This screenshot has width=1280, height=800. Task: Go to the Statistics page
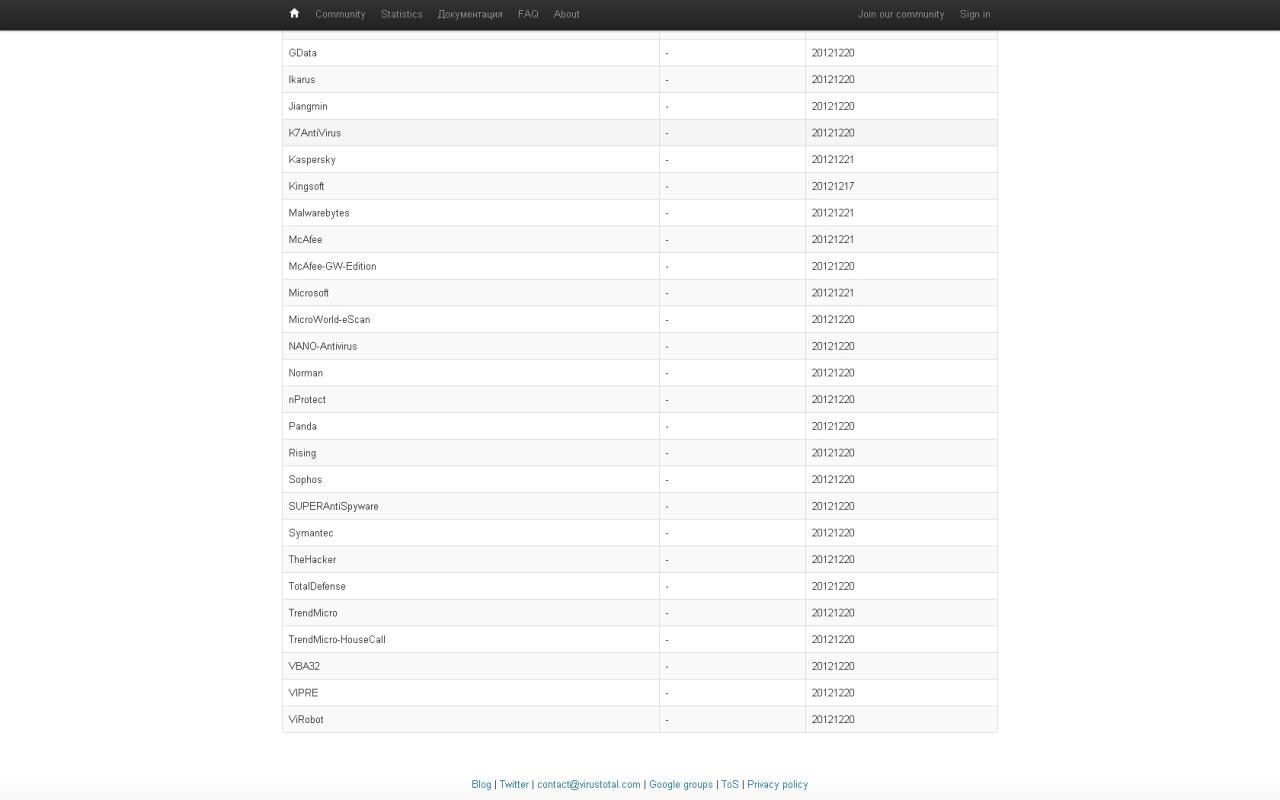(401, 14)
